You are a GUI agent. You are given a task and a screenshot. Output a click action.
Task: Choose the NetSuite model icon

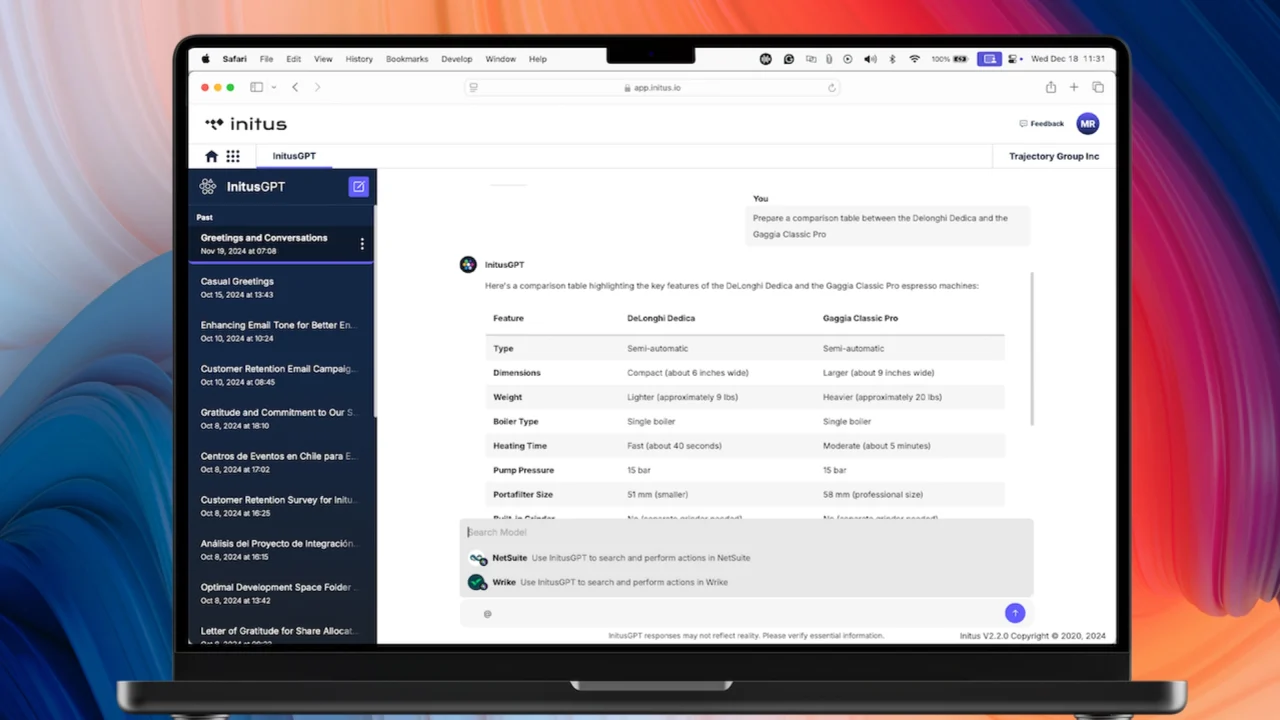pos(478,558)
